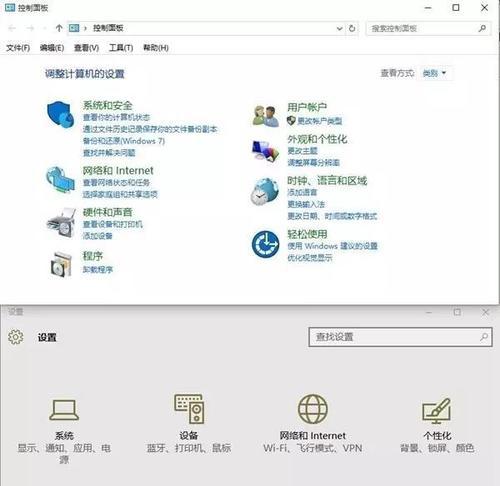Screen dimensions: 500x486
Task: Expand the address bar history dropdown arrow
Action: click(x=339, y=28)
